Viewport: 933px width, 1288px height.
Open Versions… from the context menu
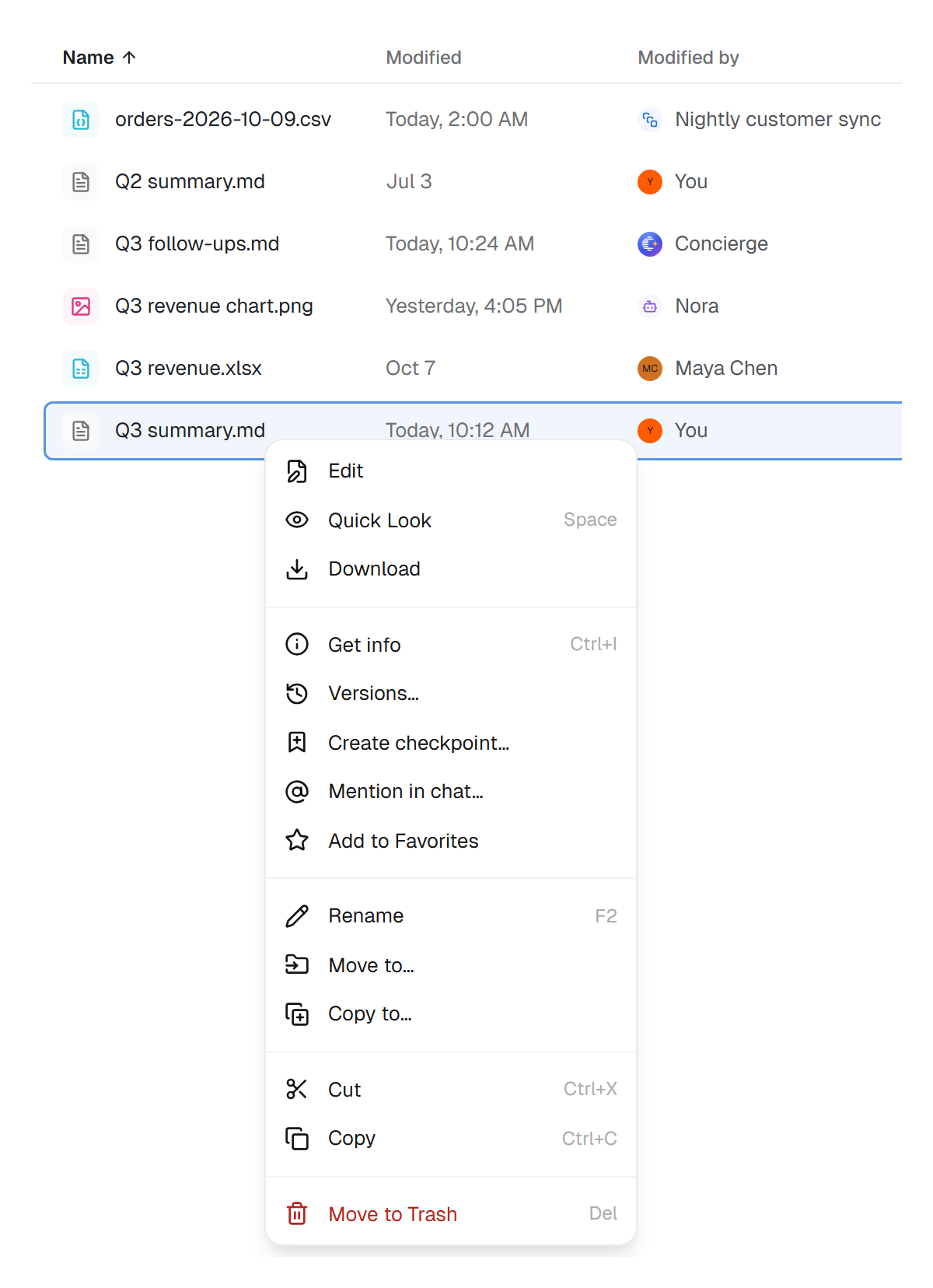coord(451,694)
